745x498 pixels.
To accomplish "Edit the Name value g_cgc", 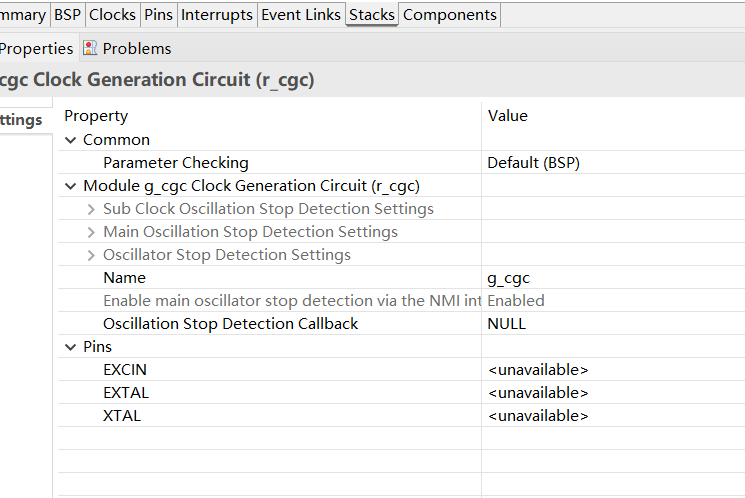I will click(x=508, y=278).
